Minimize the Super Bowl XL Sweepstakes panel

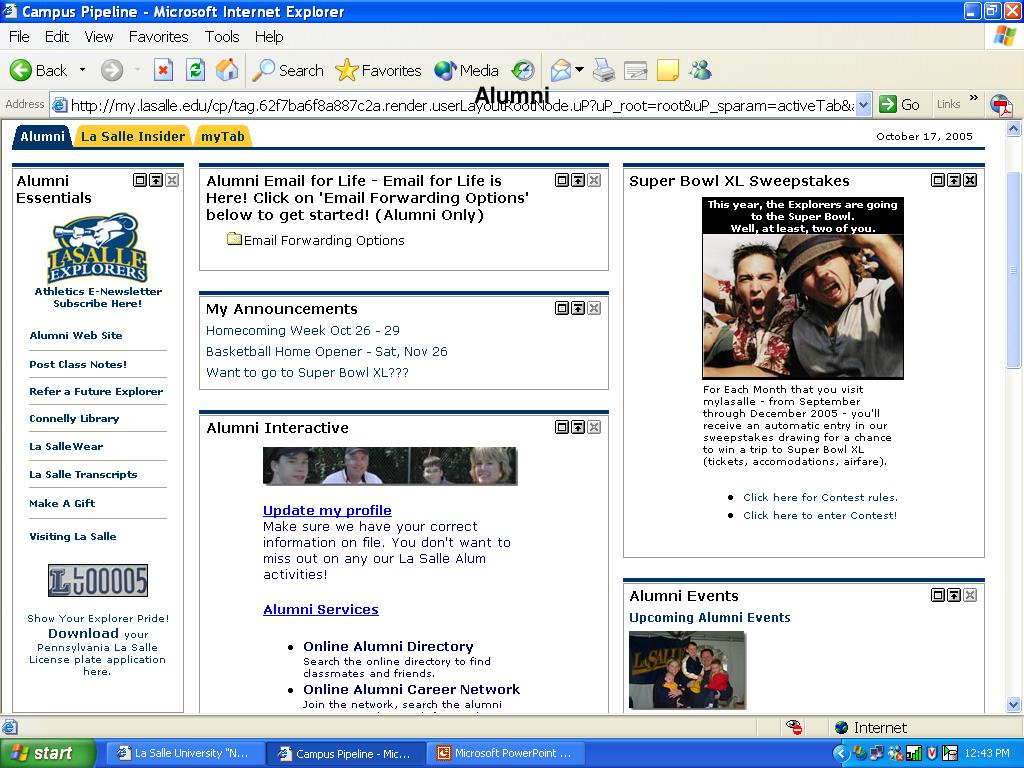(x=954, y=180)
